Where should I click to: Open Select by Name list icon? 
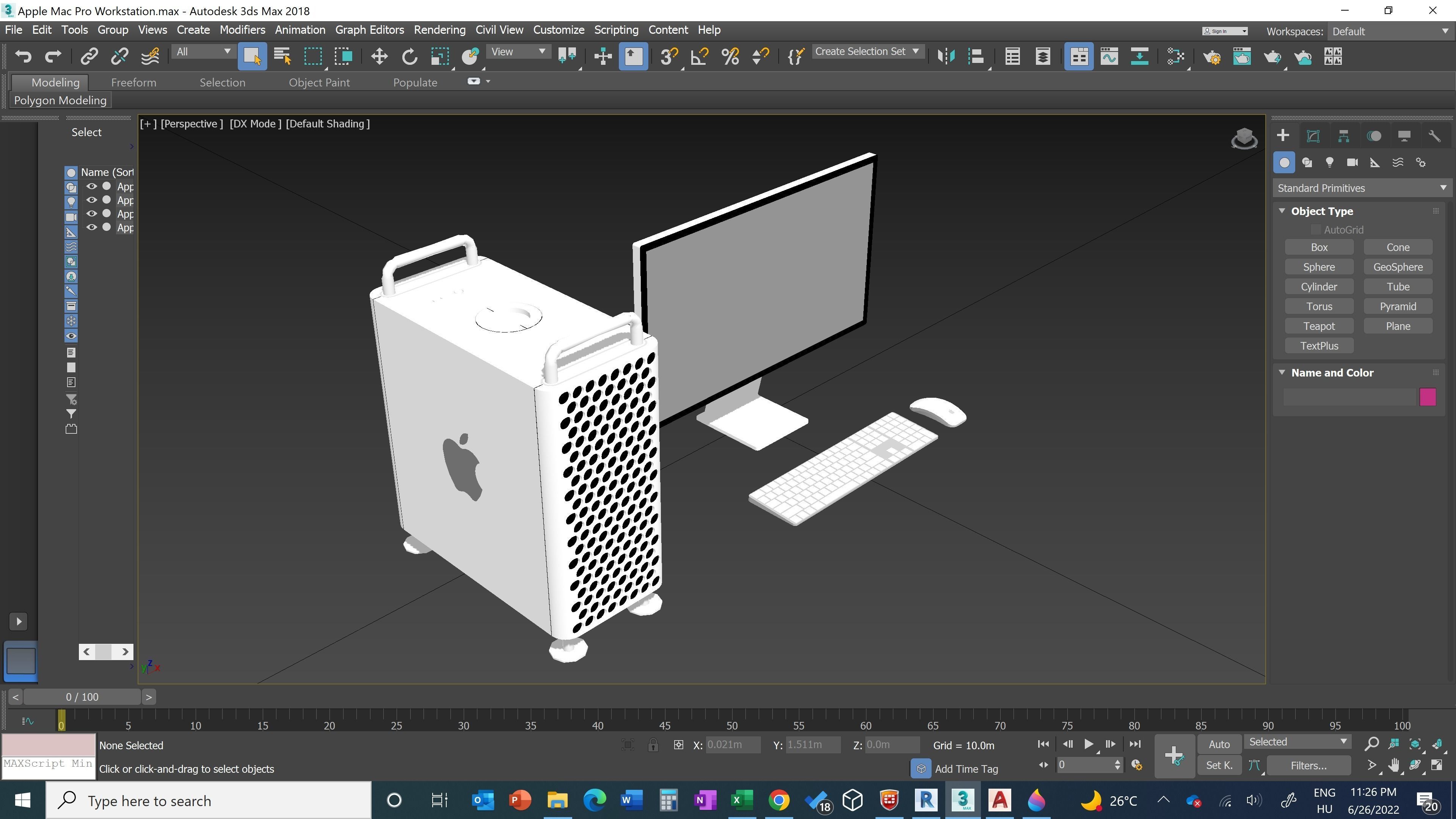282,56
